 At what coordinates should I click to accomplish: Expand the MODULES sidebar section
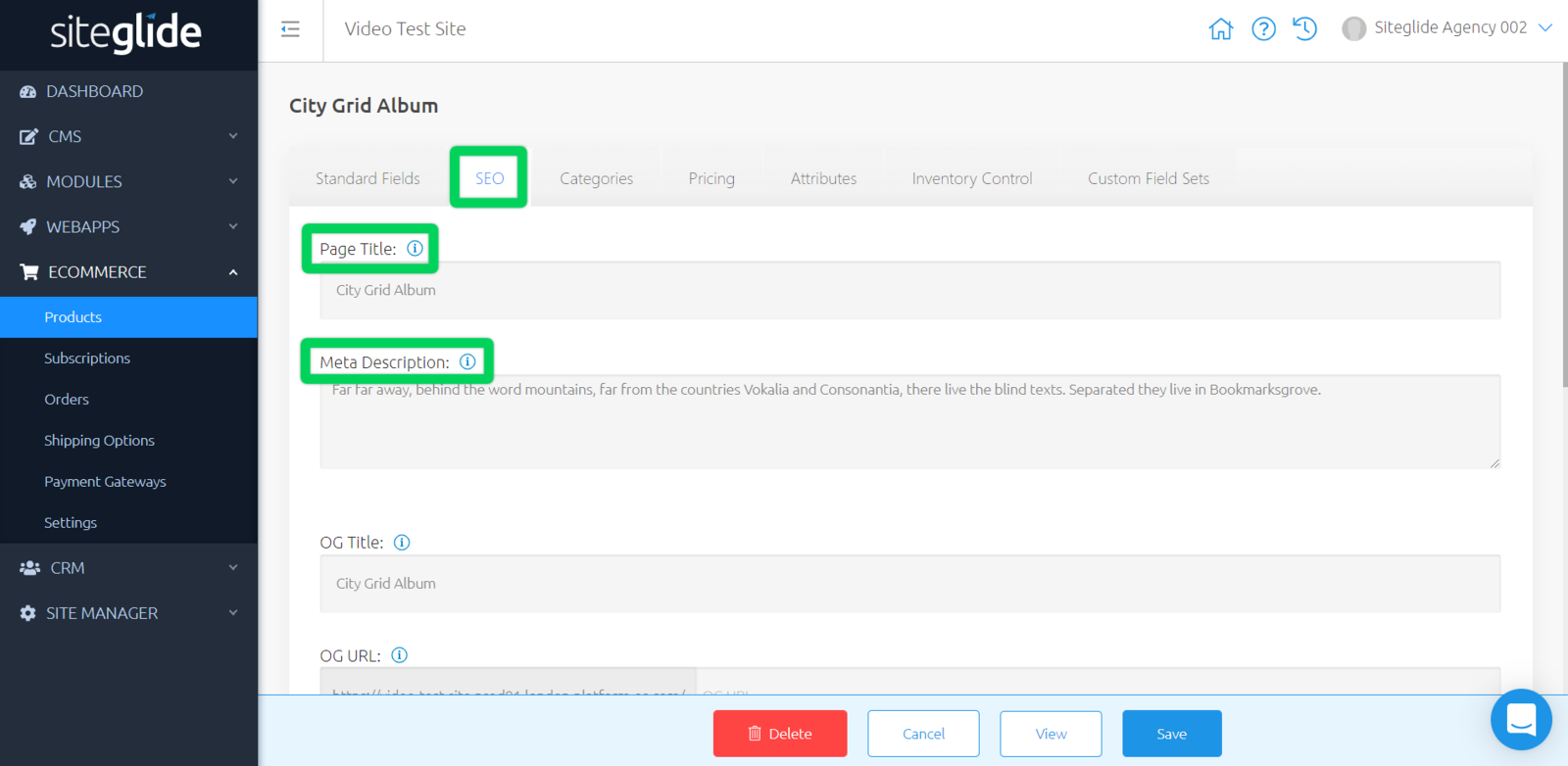tap(128, 181)
